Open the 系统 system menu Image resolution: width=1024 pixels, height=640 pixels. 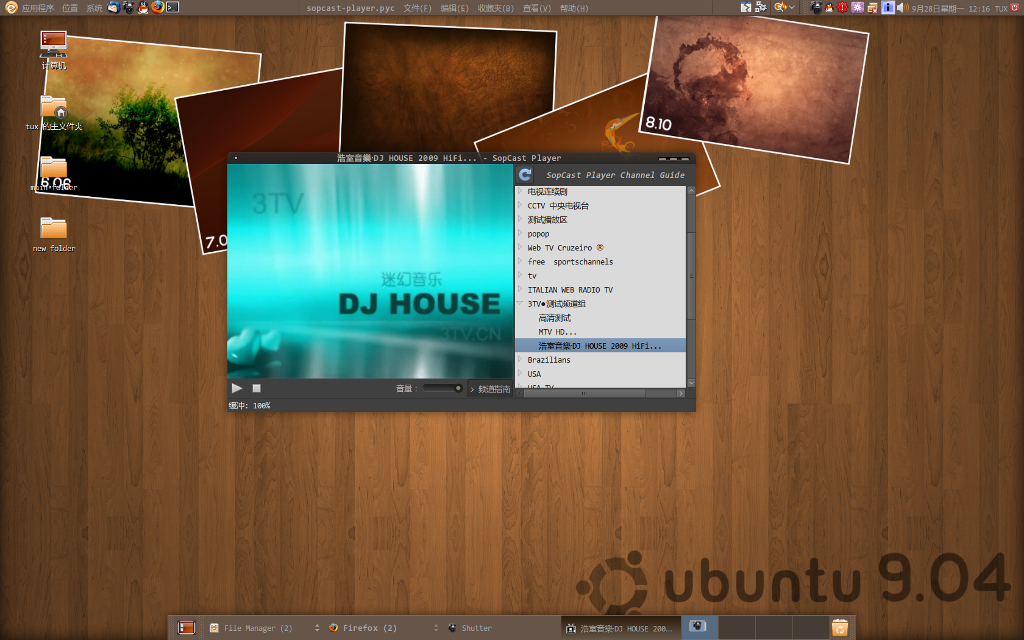[x=94, y=8]
